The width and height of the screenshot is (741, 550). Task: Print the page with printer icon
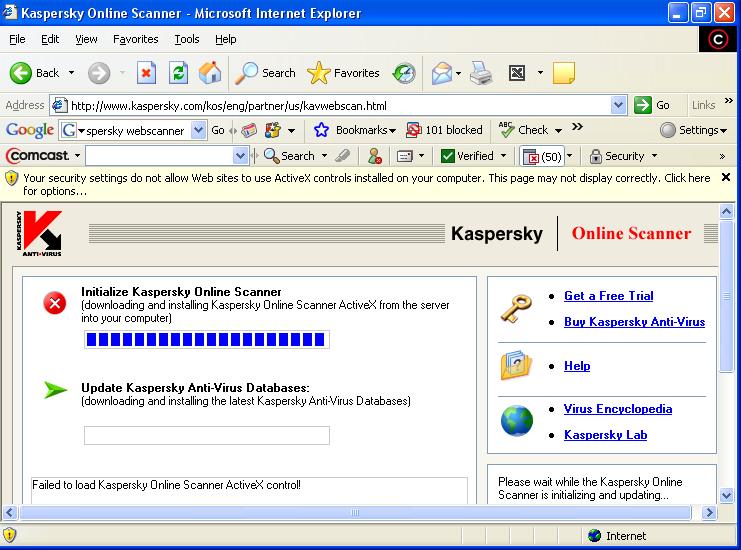point(481,73)
